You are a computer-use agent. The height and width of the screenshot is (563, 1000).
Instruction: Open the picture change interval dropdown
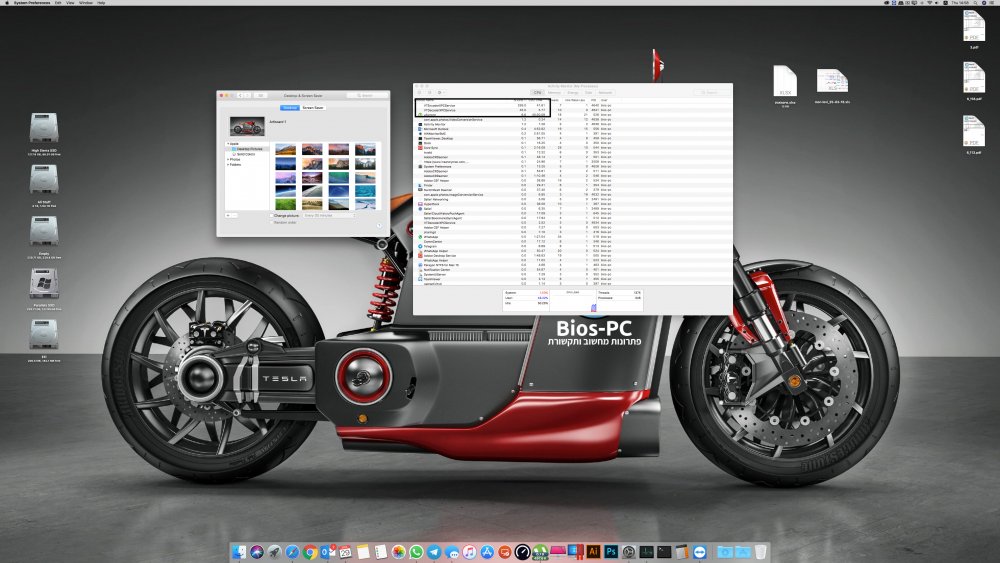click(x=329, y=216)
